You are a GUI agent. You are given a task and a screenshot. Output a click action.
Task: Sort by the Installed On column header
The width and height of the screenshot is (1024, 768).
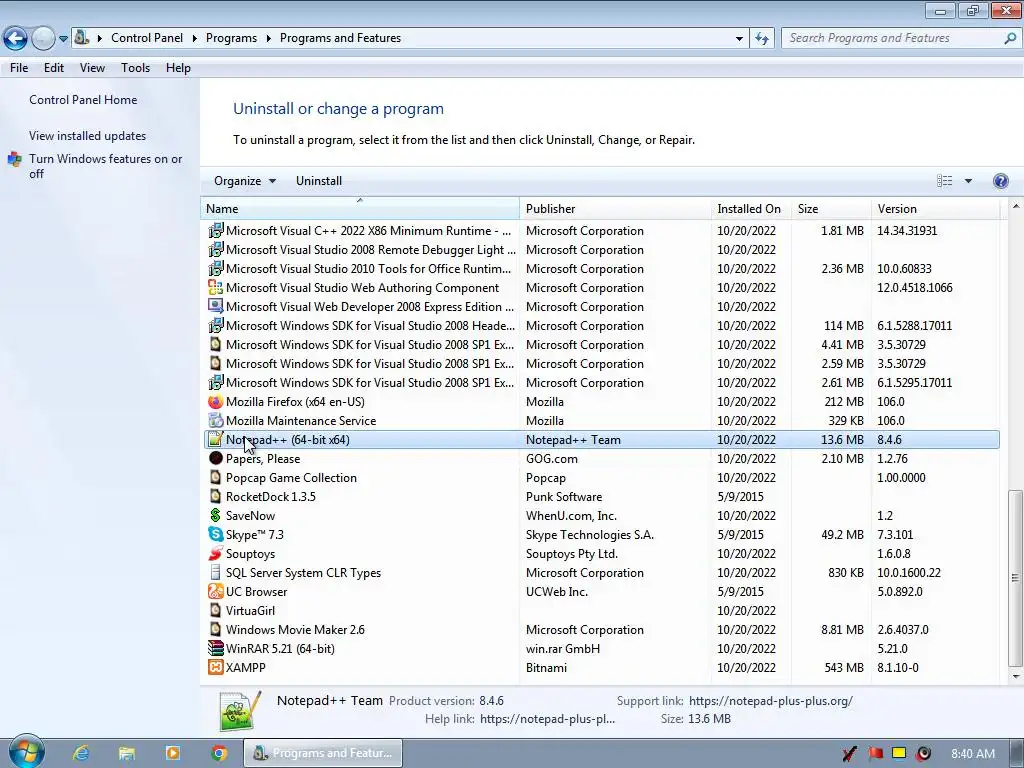[751, 209]
